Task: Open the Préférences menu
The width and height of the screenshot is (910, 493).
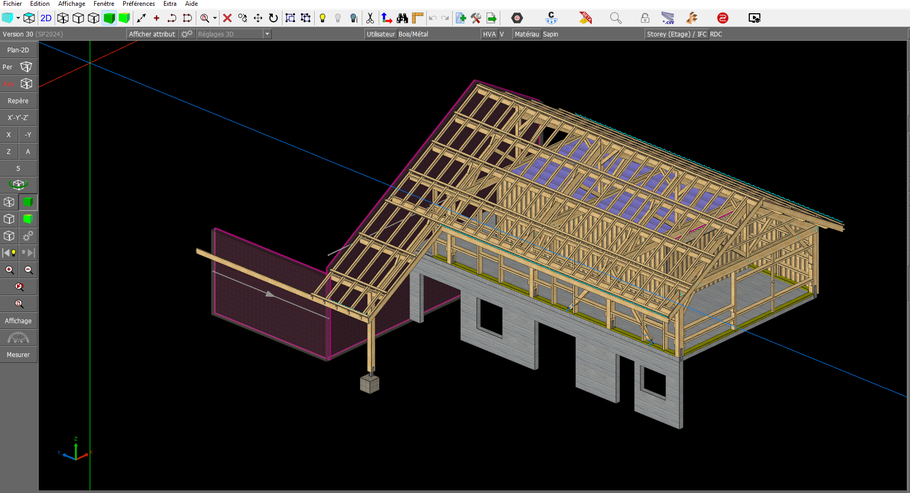Action: (138, 4)
